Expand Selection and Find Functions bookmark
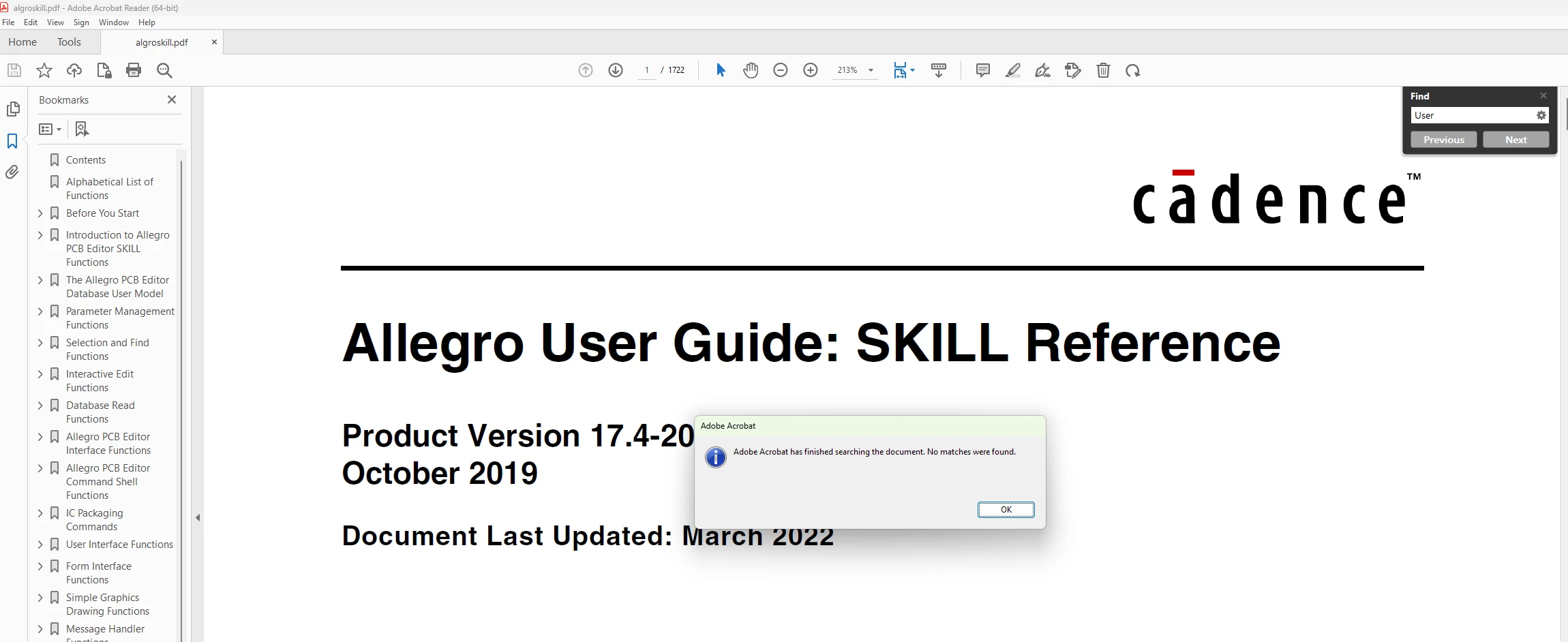 click(40, 343)
